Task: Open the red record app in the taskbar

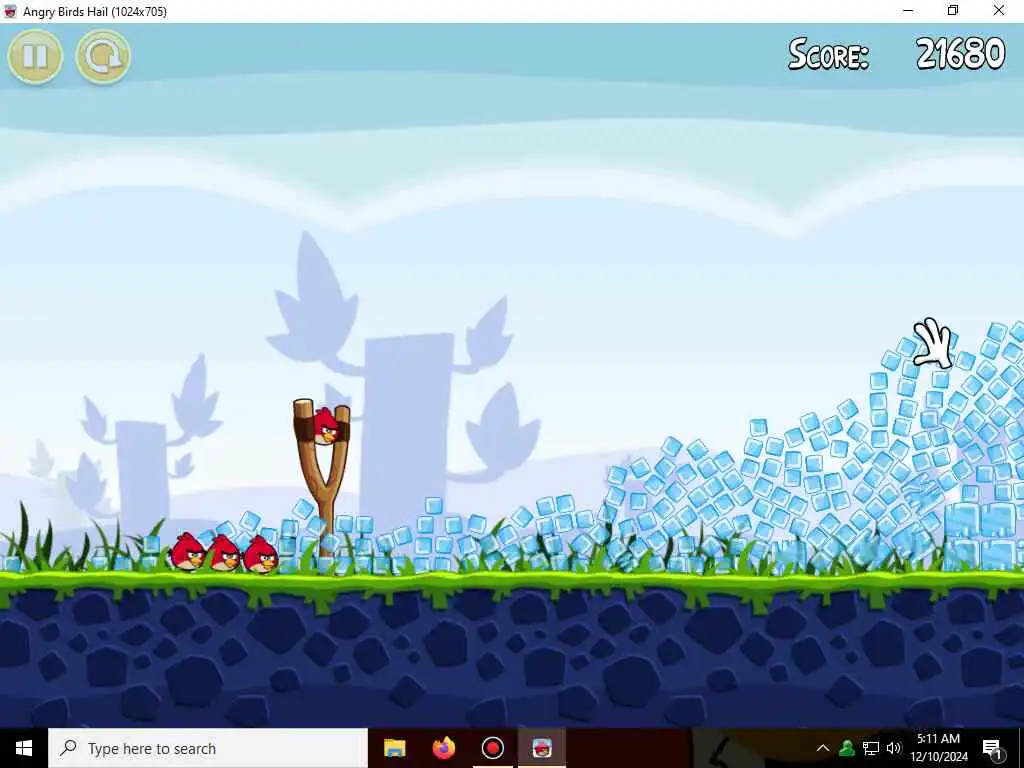Action: point(492,748)
